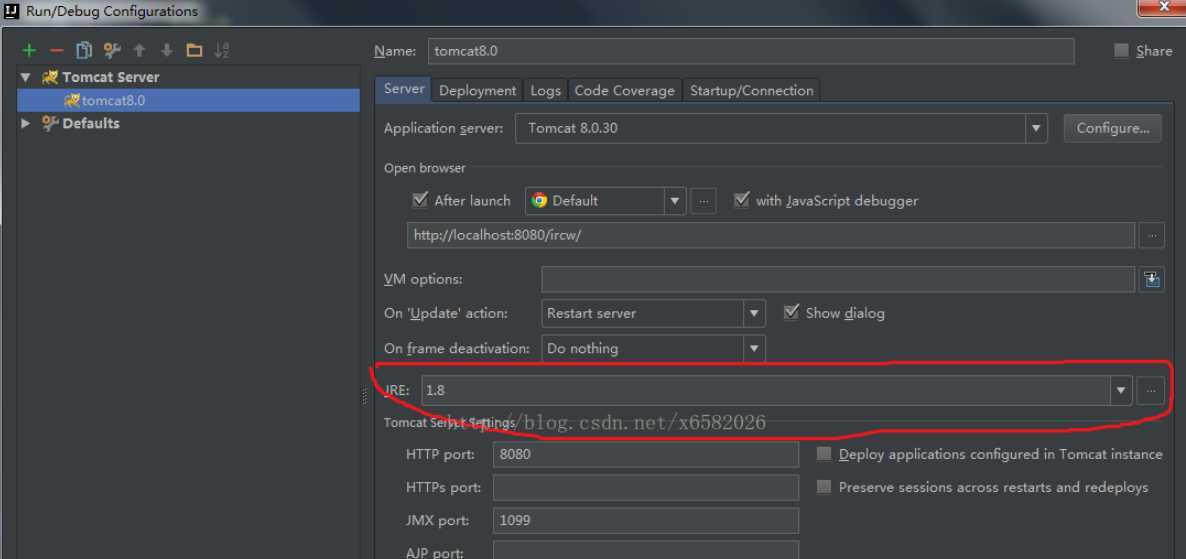Browse for a browser with the ellipsis button
This screenshot has height=559, width=1186.
[x=703, y=201]
